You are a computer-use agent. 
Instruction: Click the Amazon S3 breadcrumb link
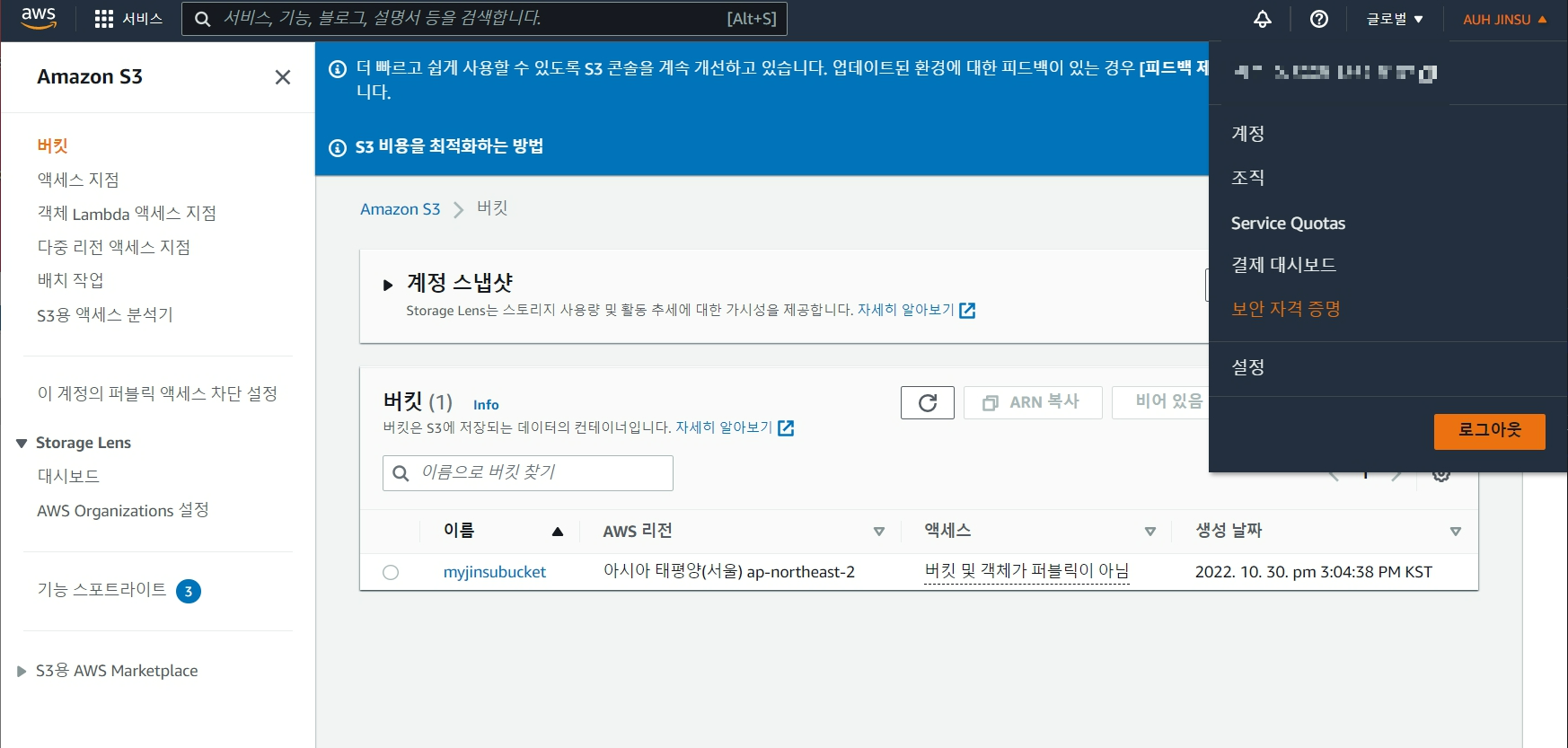point(401,209)
